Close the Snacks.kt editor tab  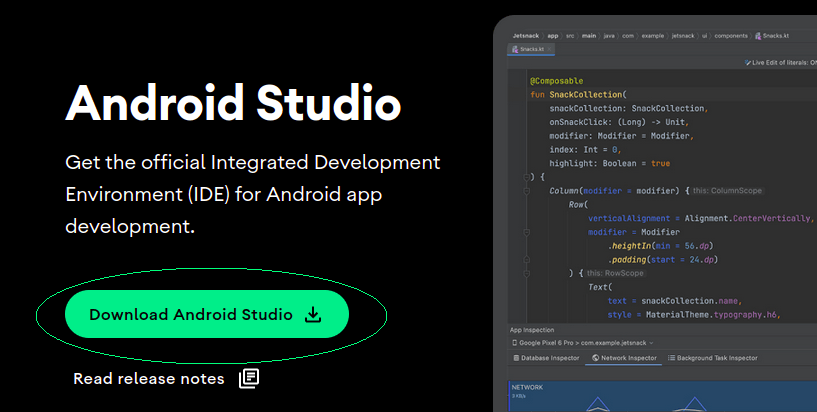pos(549,49)
